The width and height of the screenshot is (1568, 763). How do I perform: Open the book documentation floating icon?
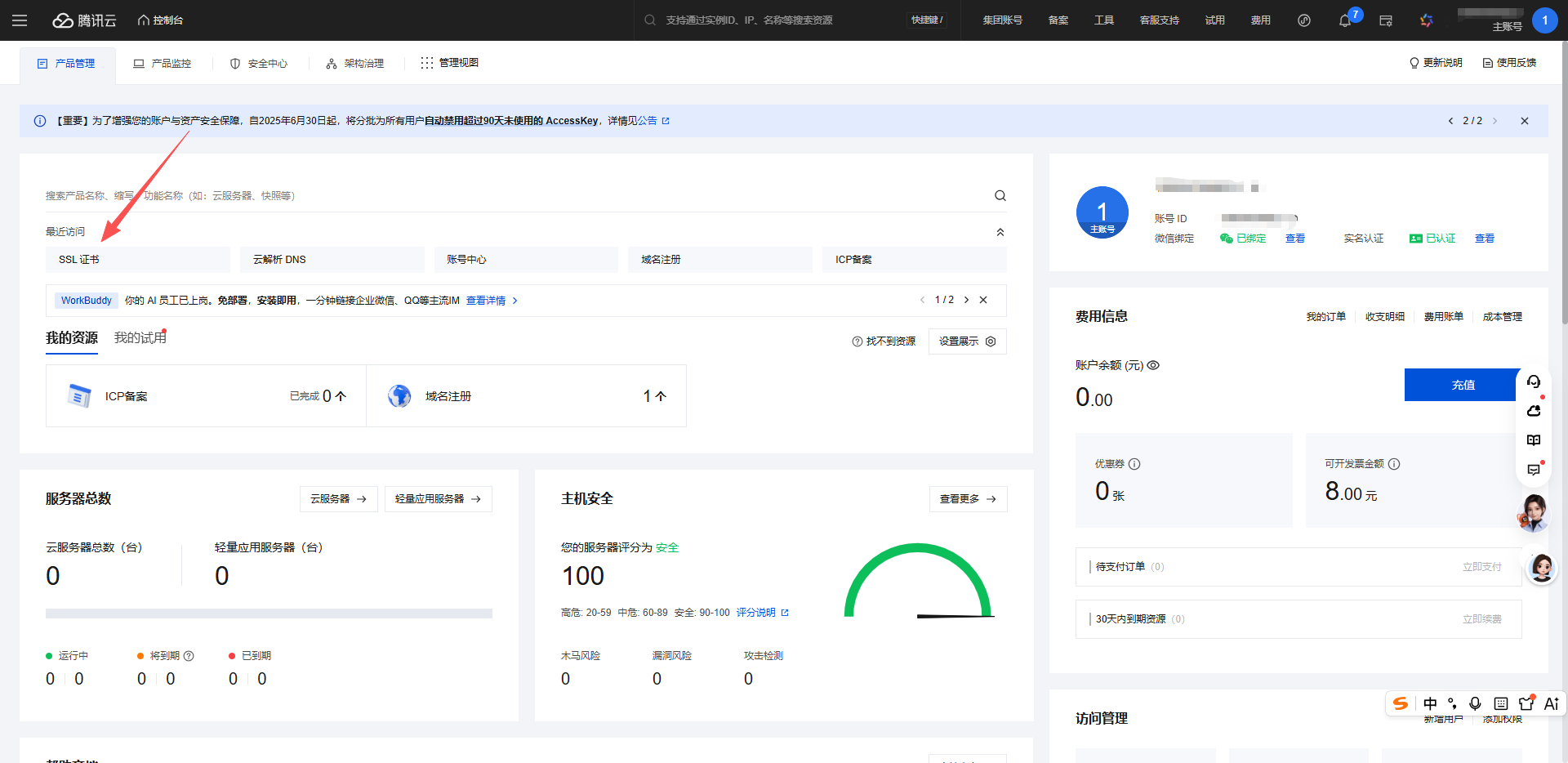coord(1534,440)
